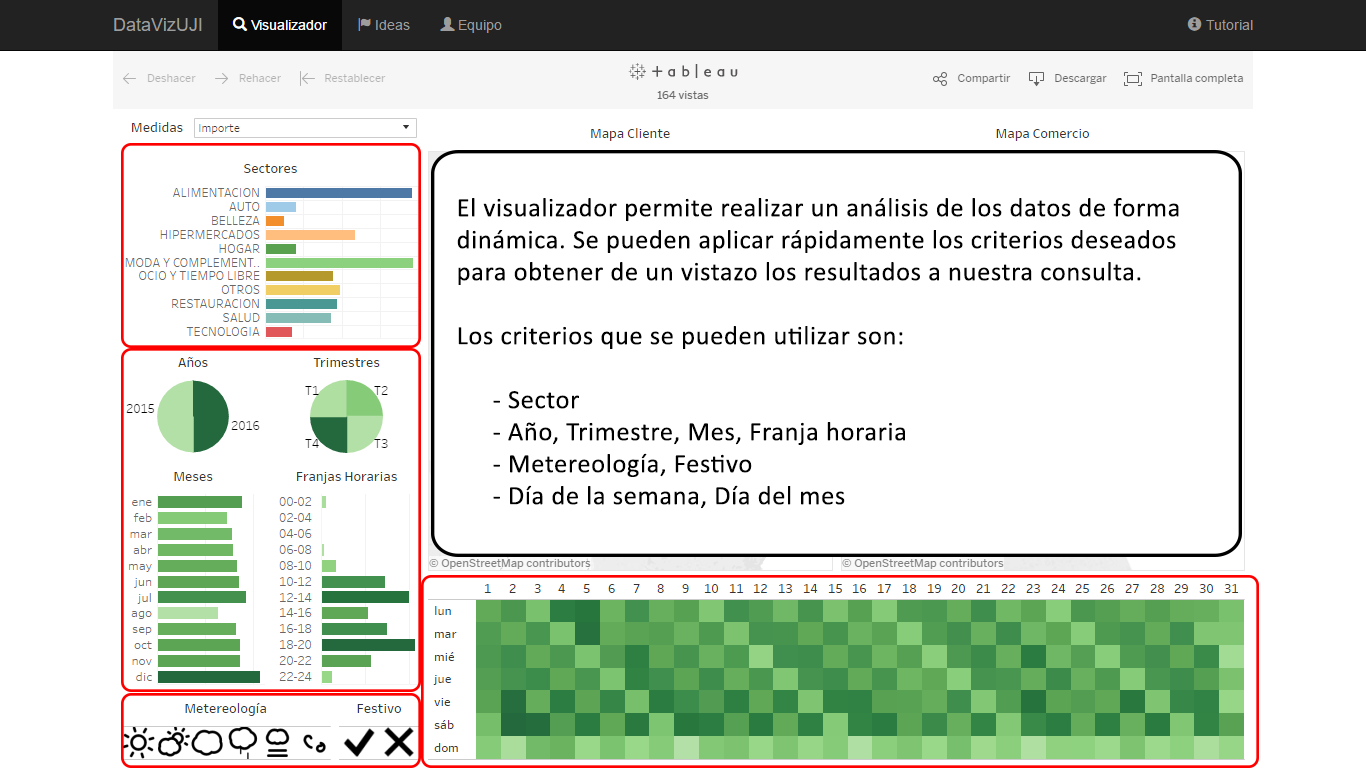Click the ene month bar

(x=200, y=502)
